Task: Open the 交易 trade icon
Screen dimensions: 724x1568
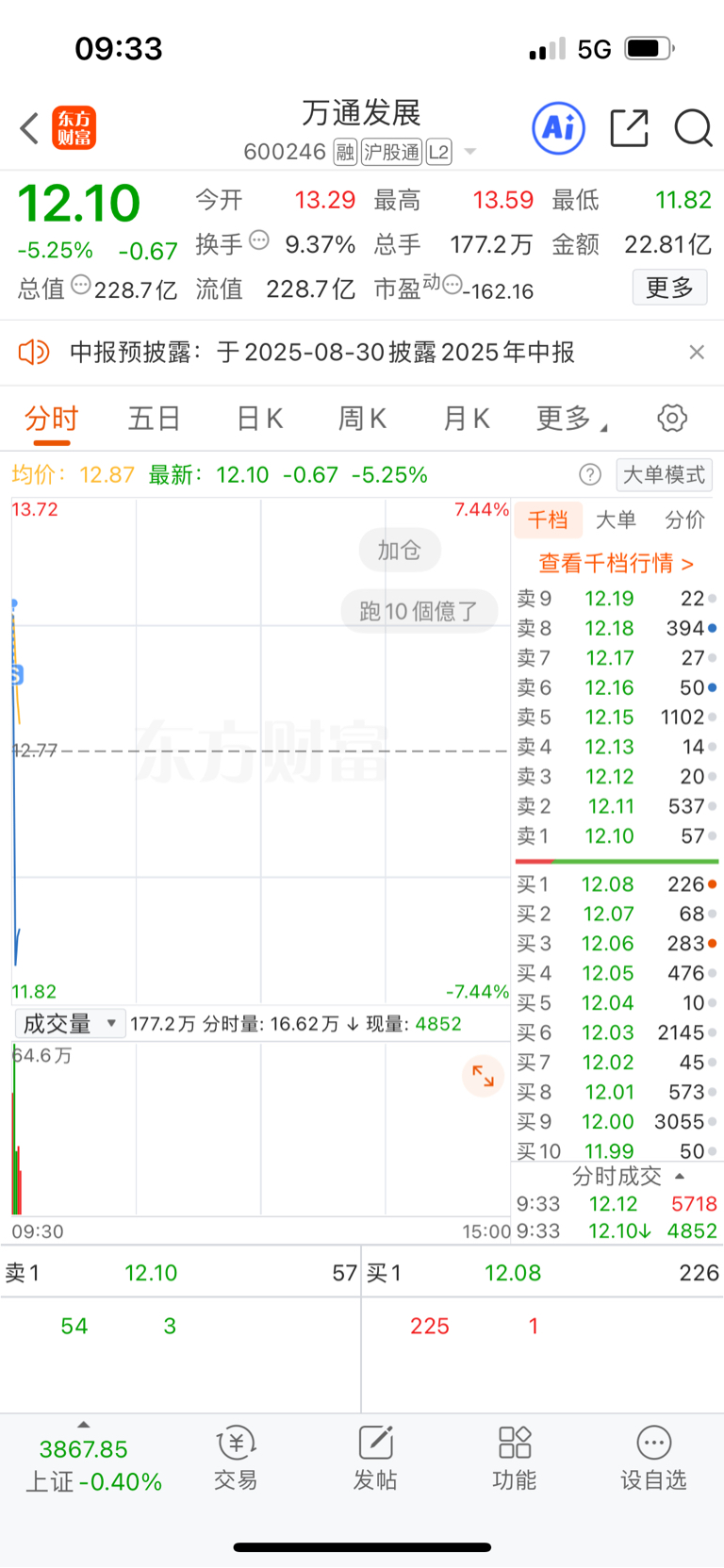Action: click(x=236, y=1458)
